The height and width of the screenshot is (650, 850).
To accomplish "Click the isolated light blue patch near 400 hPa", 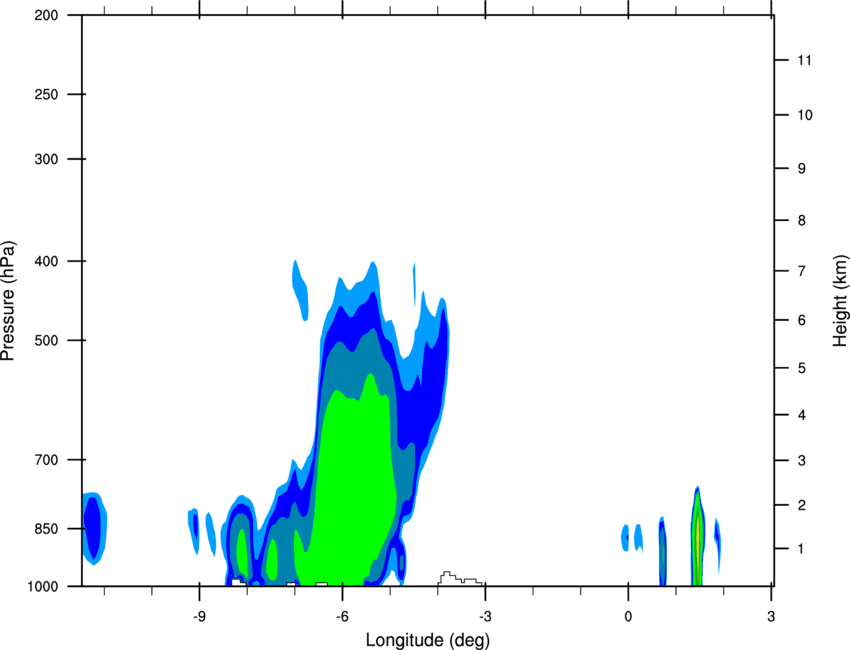I will pyautogui.click(x=300, y=290).
